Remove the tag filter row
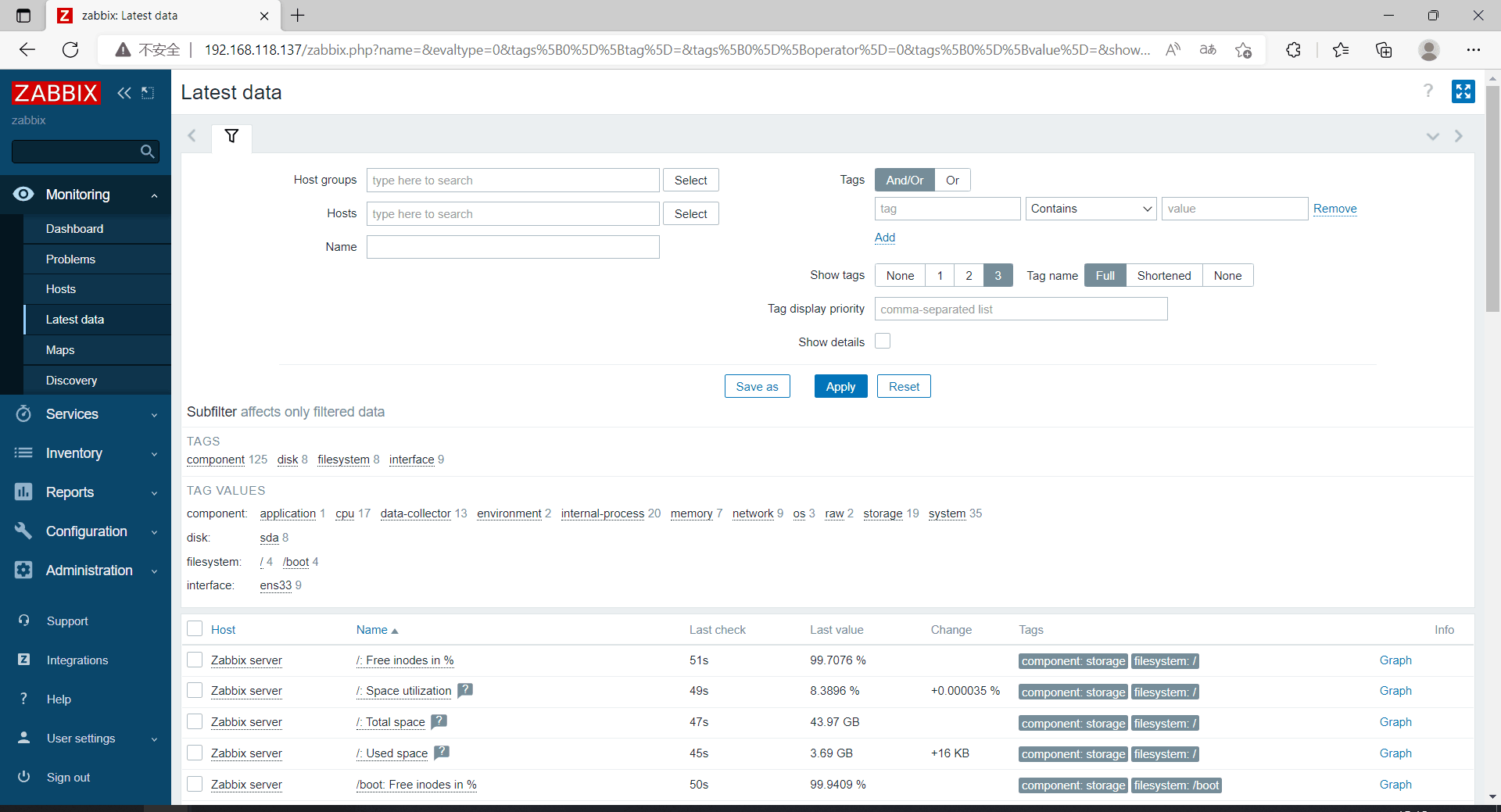Viewport: 1501px width, 812px height. point(1334,209)
